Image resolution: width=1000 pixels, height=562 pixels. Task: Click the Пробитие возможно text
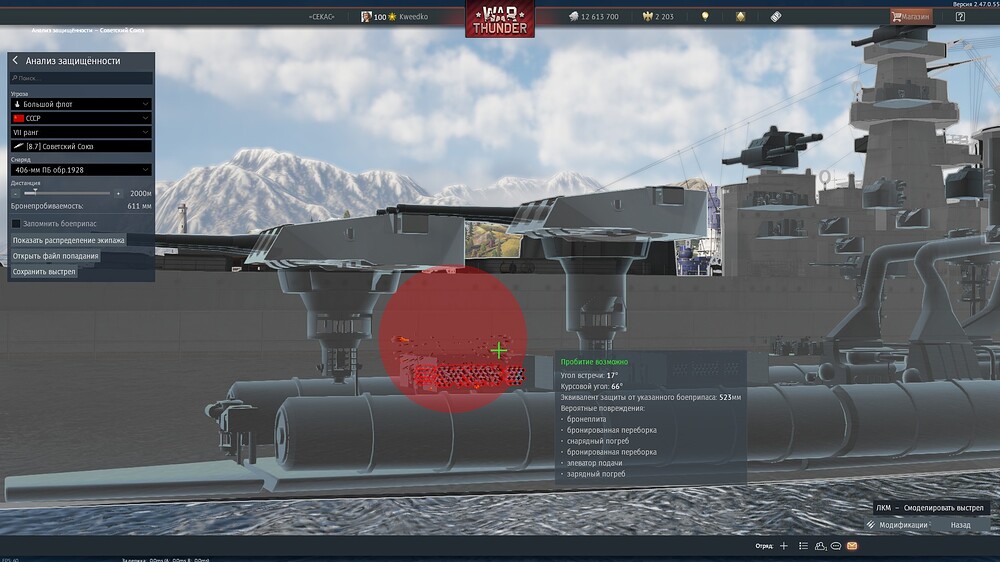[x=594, y=362]
